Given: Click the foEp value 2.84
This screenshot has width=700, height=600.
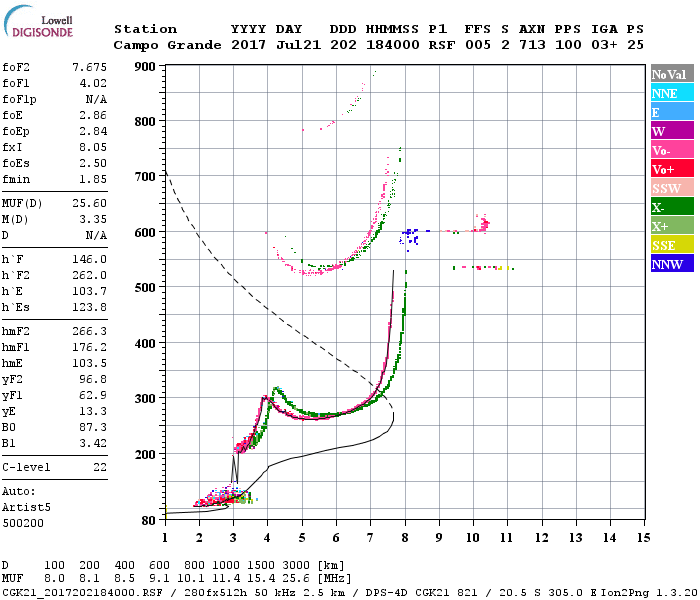Looking at the screenshot, I should click(x=93, y=131).
